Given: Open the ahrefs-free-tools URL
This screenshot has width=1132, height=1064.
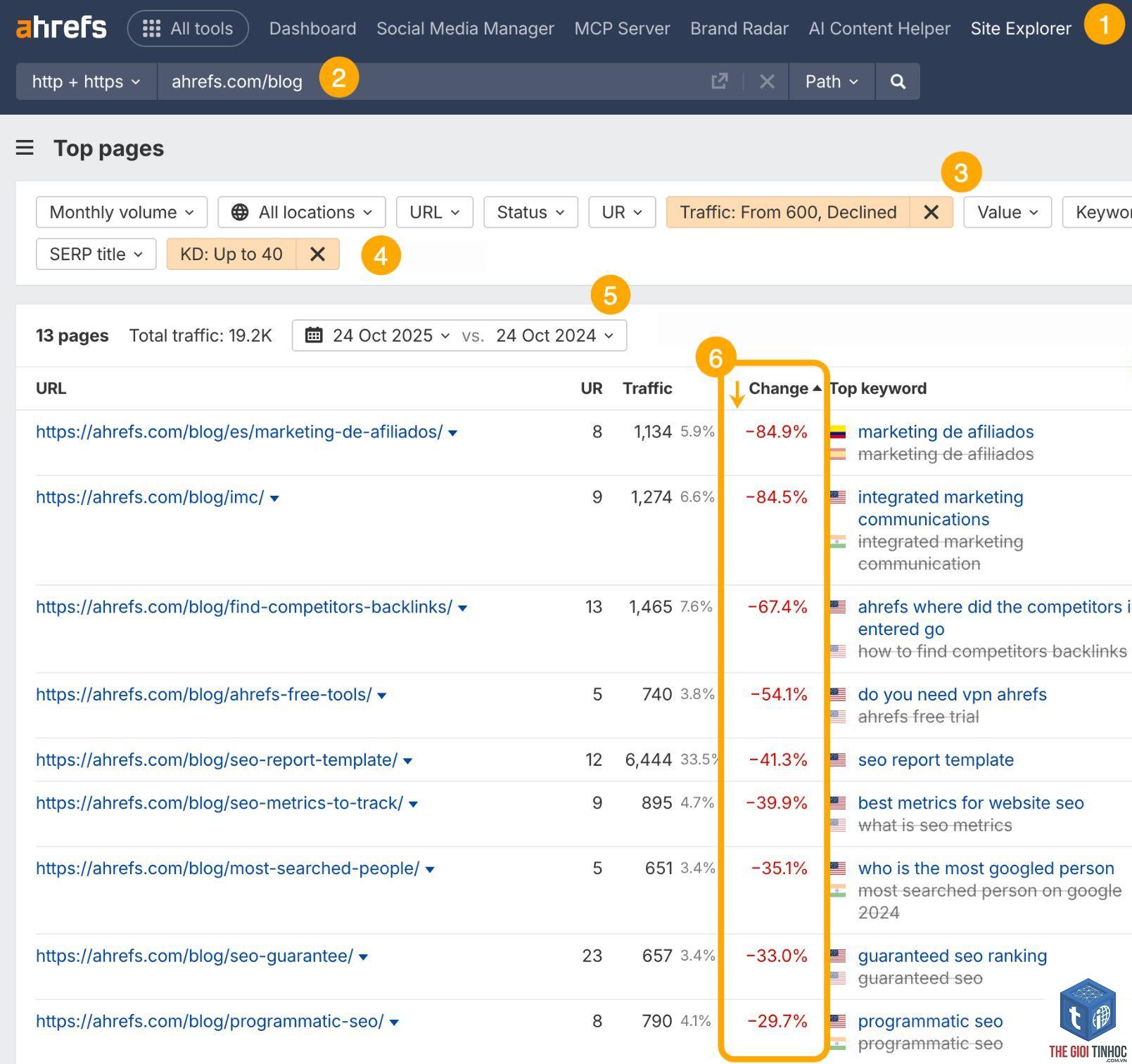Looking at the screenshot, I should click(204, 695).
